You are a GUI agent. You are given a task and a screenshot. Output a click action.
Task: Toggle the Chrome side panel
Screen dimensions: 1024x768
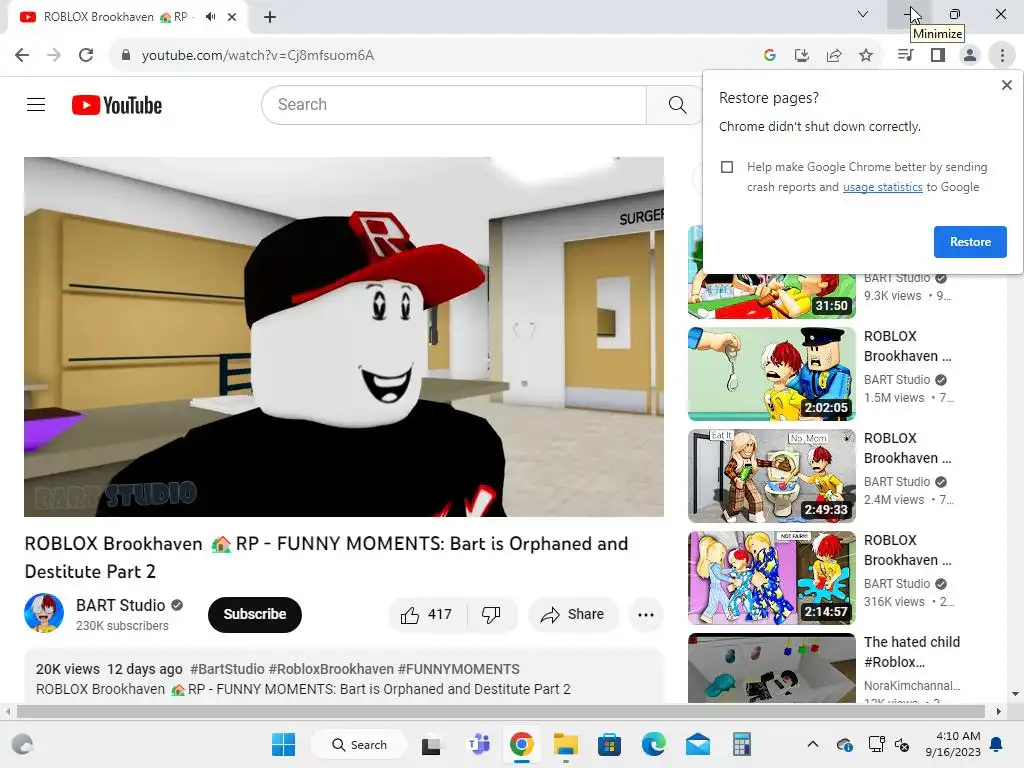pyautogui.click(x=938, y=56)
